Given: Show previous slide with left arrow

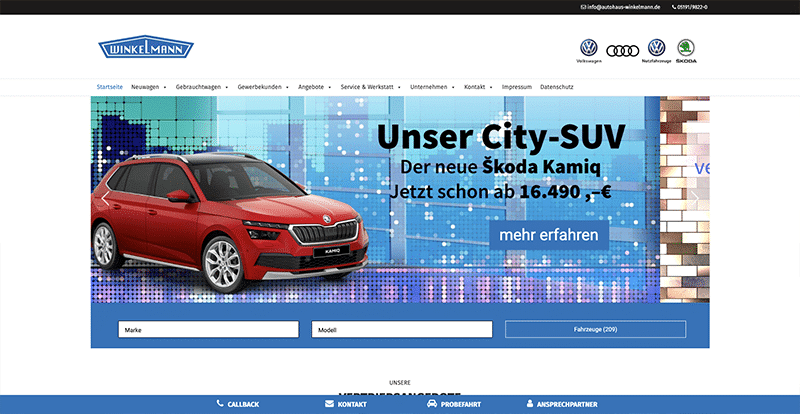Looking at the screenshot, I should tap(106, 199).
